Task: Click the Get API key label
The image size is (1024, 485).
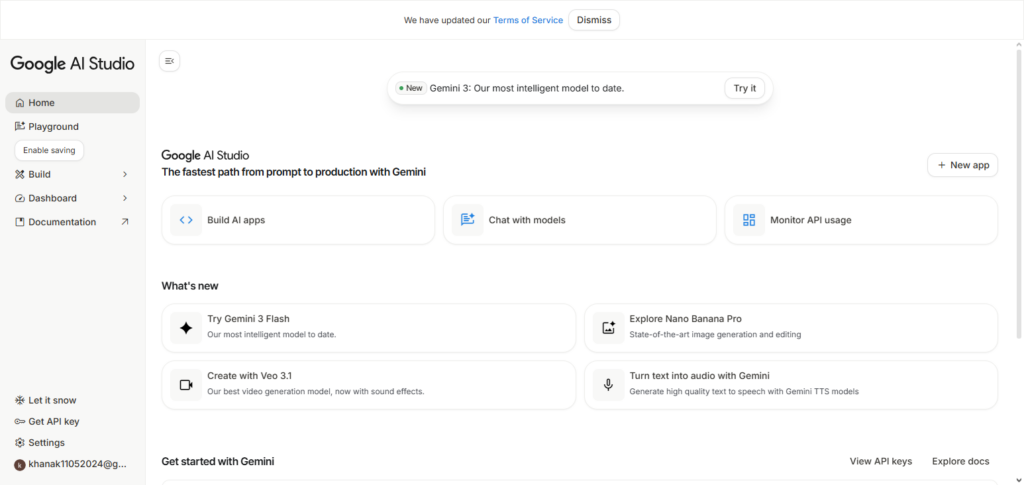Action: tap(54, 422)
